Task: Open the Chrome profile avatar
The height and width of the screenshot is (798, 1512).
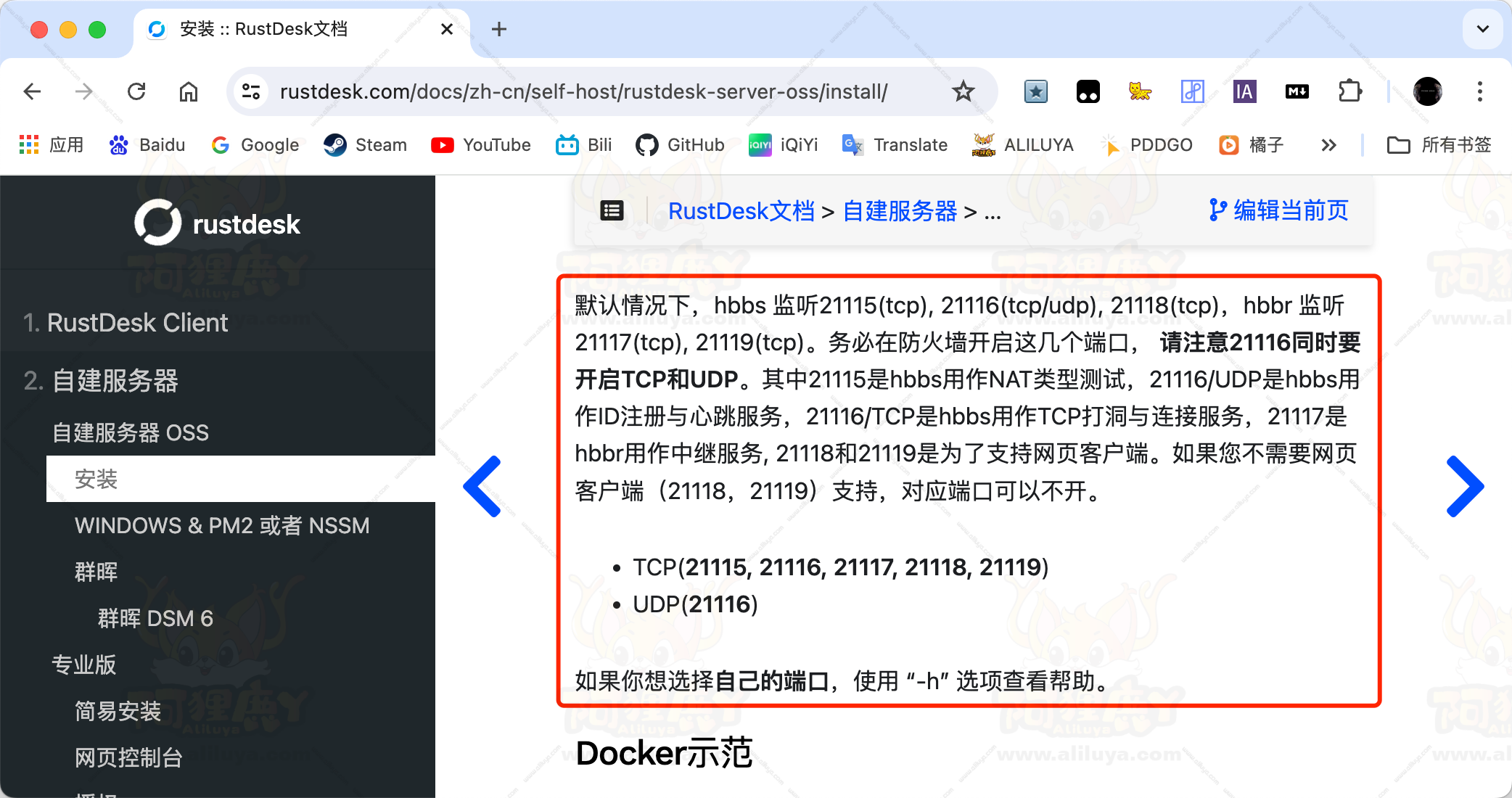Action: tap(1427, 91)
